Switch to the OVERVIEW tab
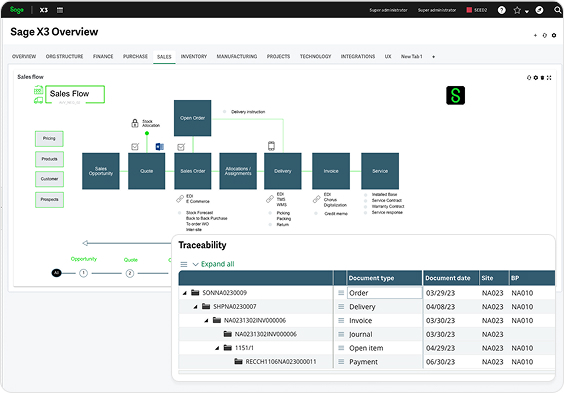Screen dimensions: 564x393 click(x=24, y=56)
